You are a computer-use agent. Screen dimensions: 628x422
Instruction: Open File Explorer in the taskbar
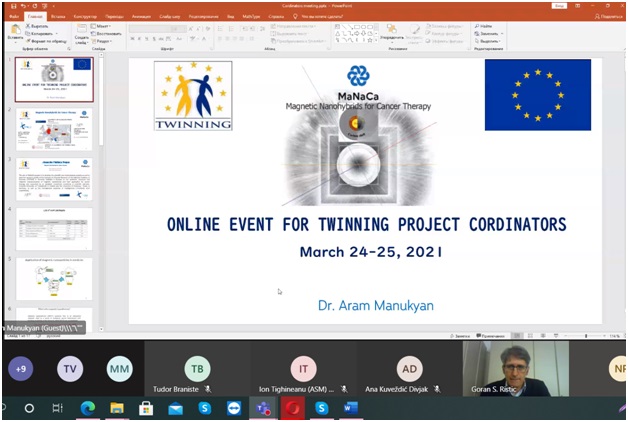click(116, 409)
